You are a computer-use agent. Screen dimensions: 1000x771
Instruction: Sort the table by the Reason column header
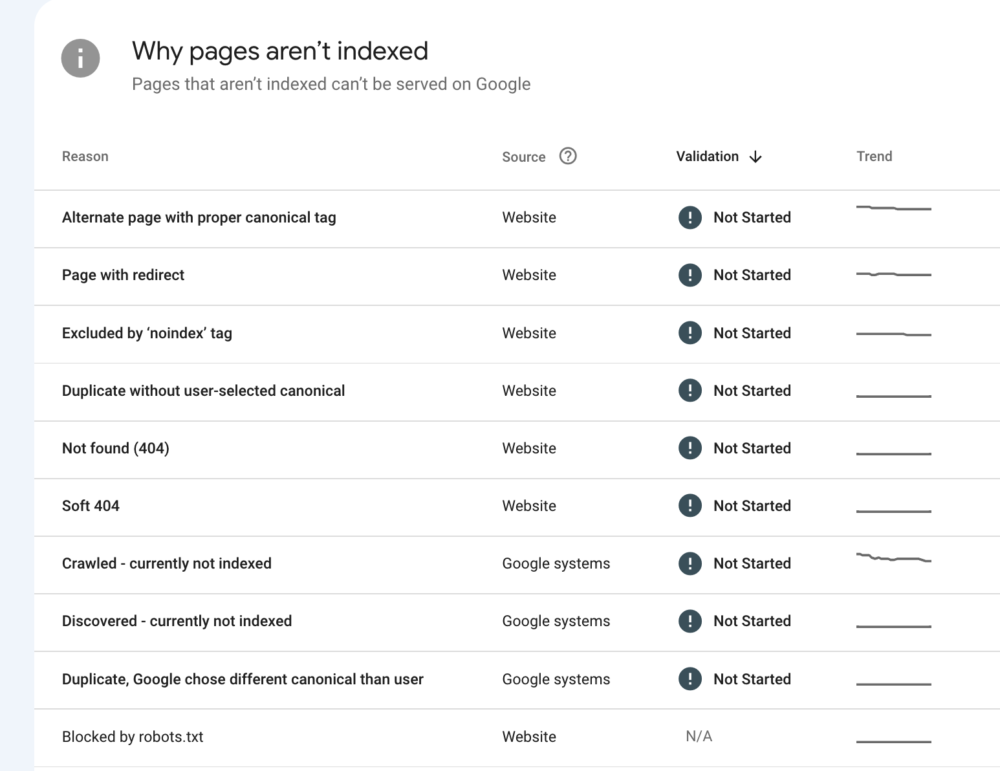click(x=85, y=156)
